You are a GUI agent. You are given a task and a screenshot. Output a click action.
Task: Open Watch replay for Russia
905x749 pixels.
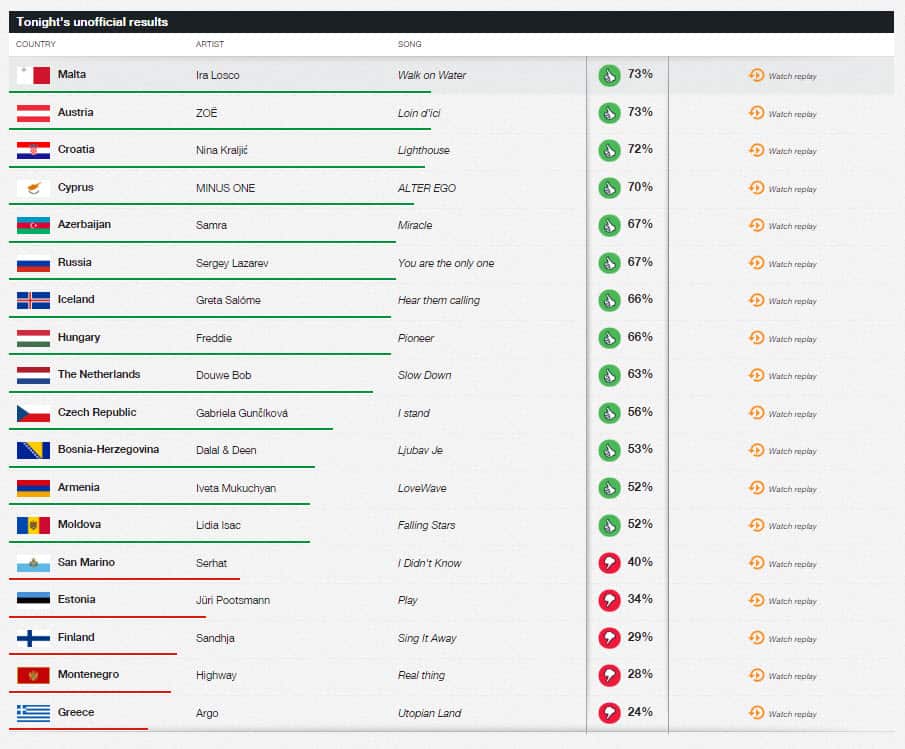[x=791, y=264]
